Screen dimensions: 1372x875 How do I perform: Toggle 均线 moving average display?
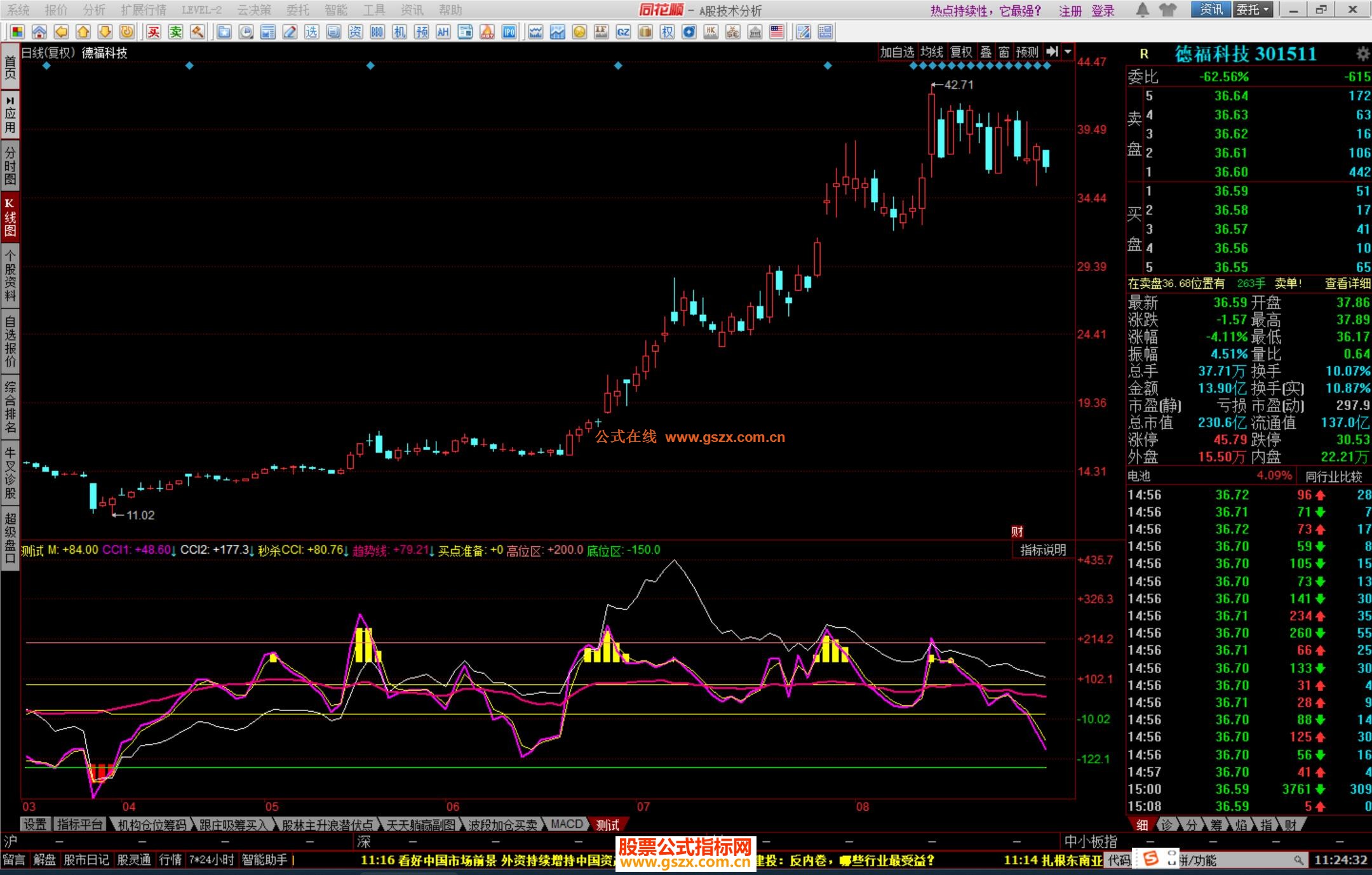click(932, 52)
